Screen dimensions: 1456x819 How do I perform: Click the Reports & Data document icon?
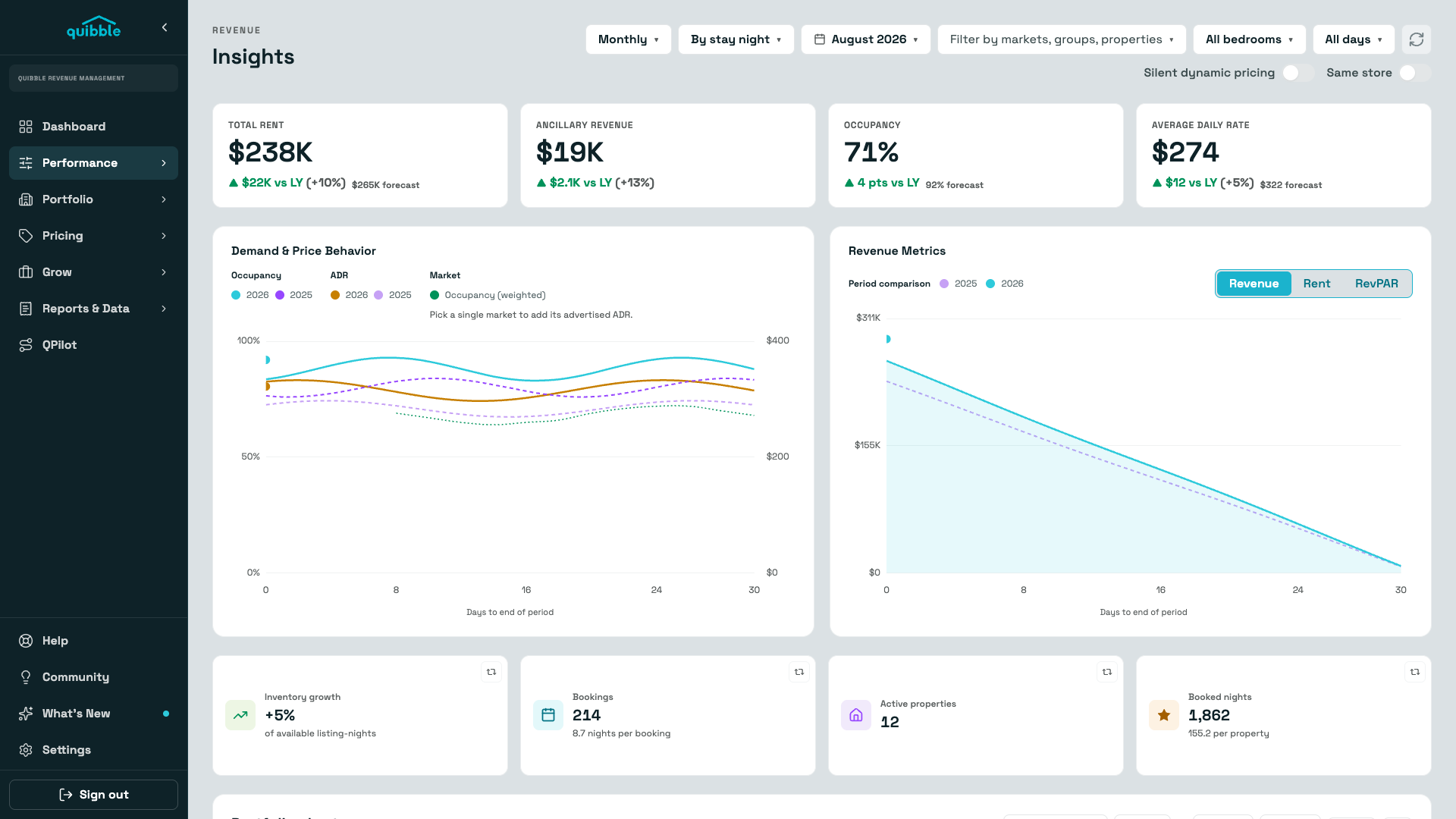click(x=26, y=309)
